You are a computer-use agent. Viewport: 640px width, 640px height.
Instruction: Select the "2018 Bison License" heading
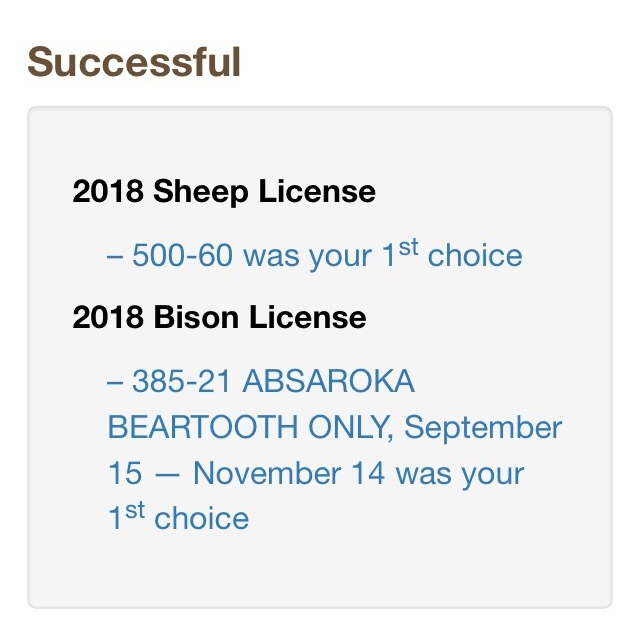tap(219, 318)
